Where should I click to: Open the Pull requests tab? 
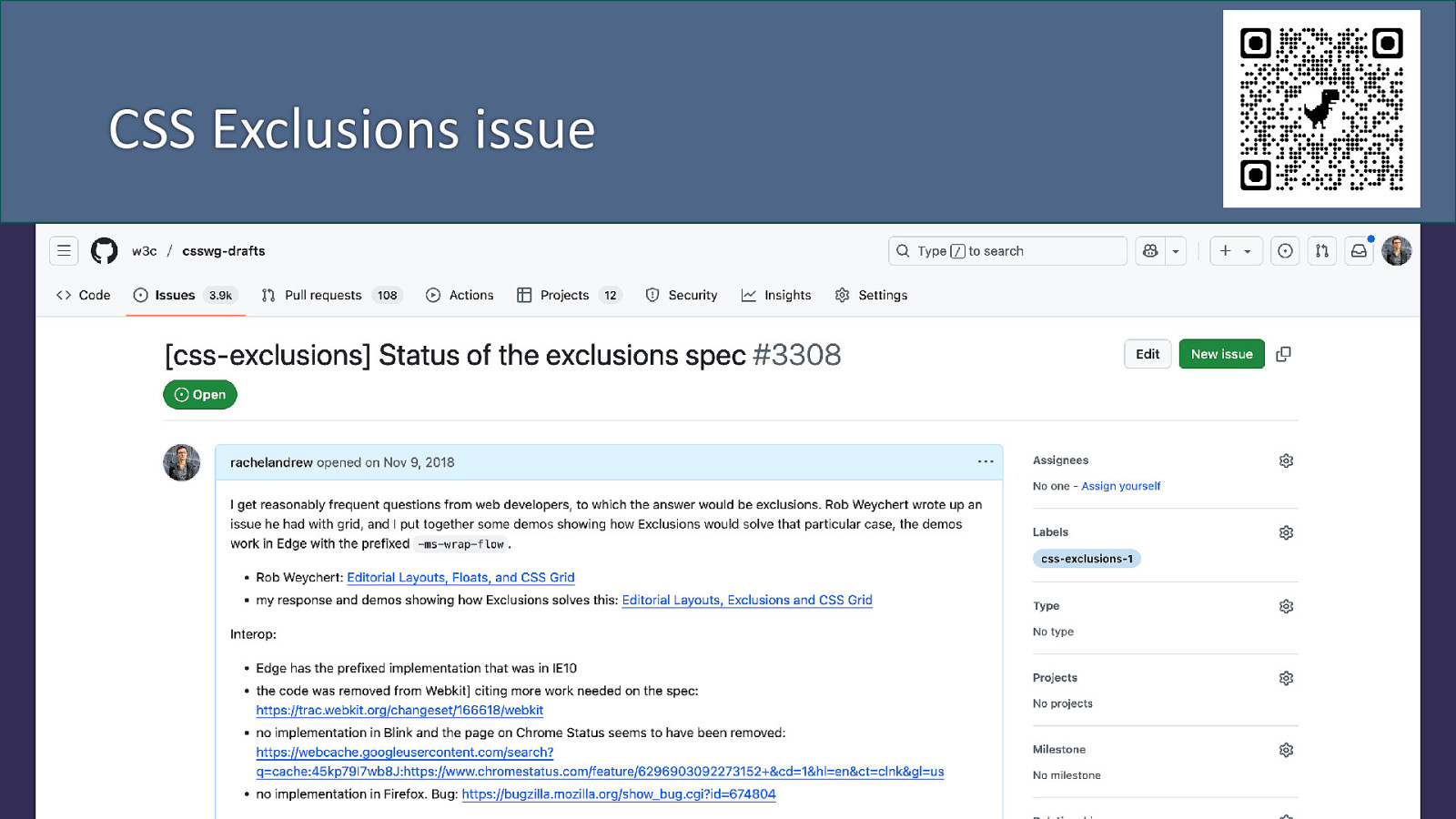(x=331, y=295)
